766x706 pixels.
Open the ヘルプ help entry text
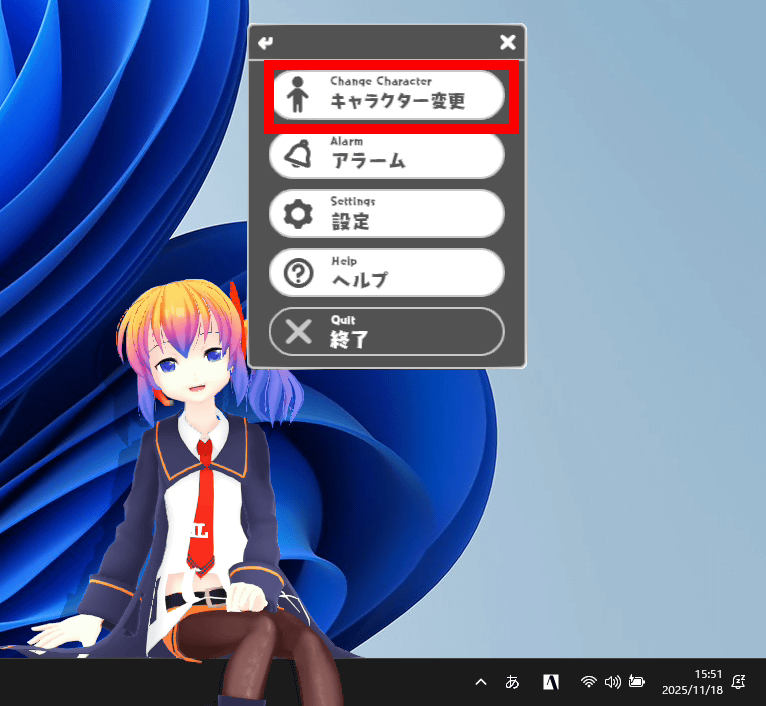(x=359, y=280)
